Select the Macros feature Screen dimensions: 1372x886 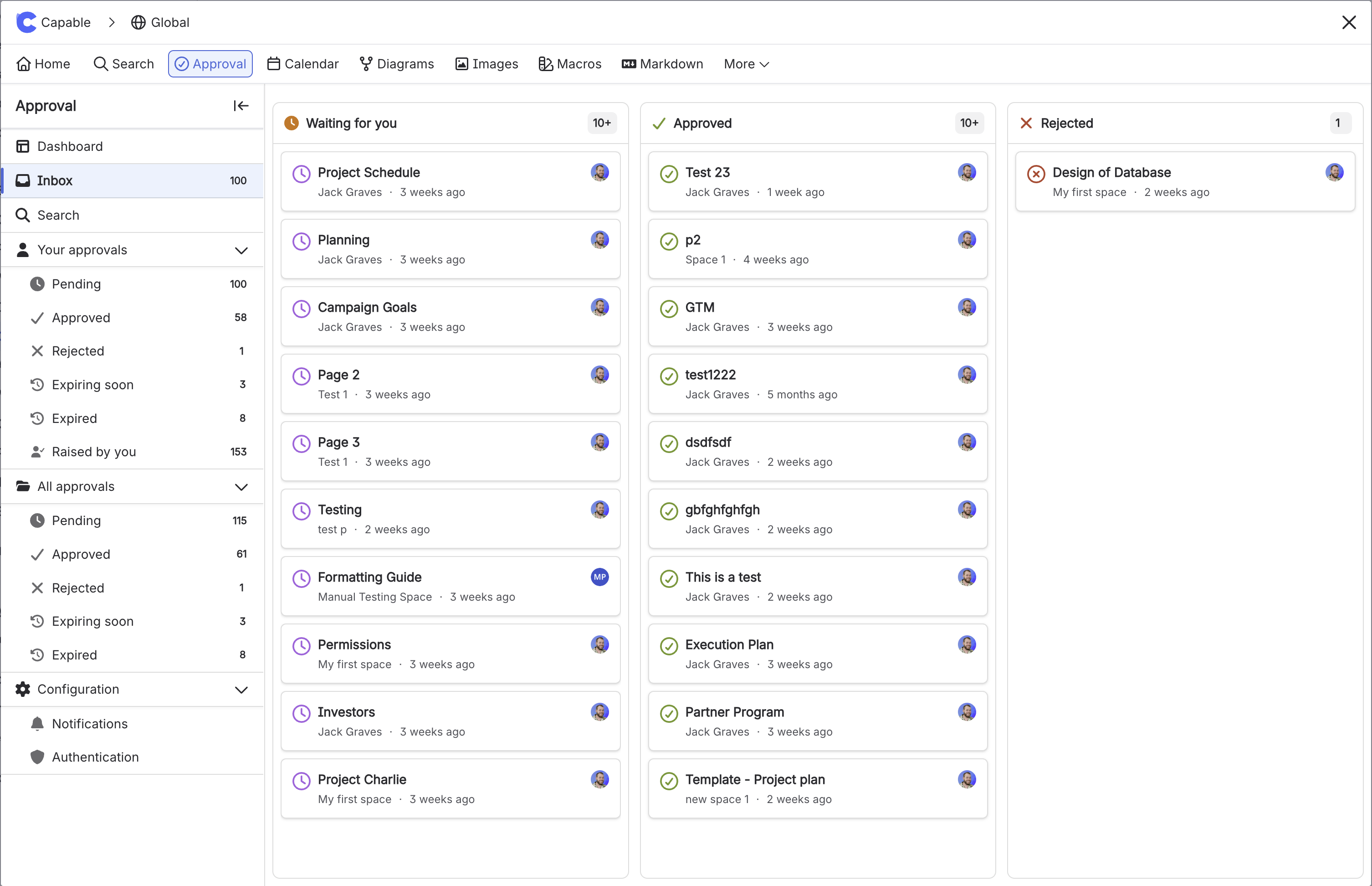point(569,64)
